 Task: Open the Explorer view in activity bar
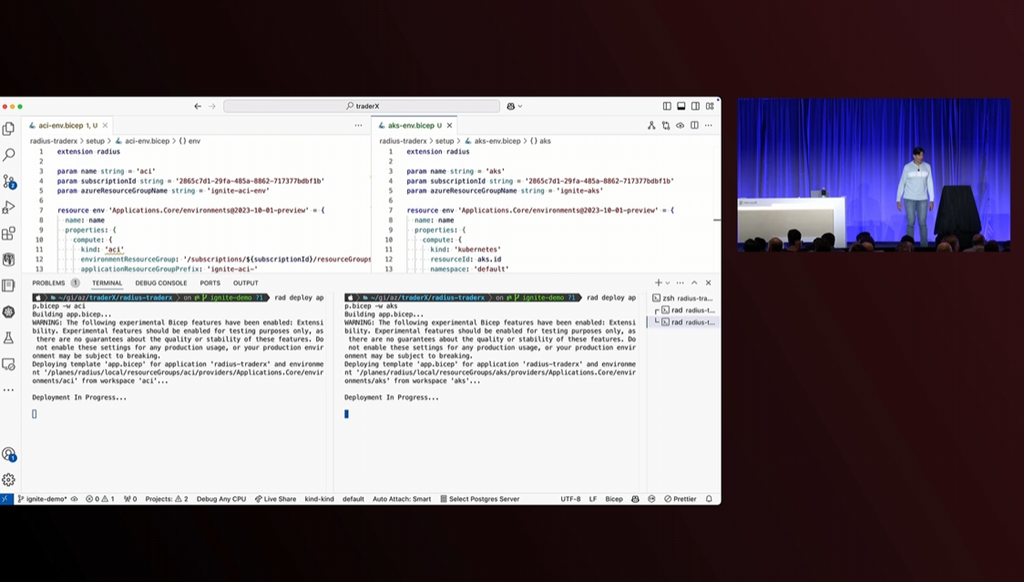pyautogui.click(x=9, y=129)
